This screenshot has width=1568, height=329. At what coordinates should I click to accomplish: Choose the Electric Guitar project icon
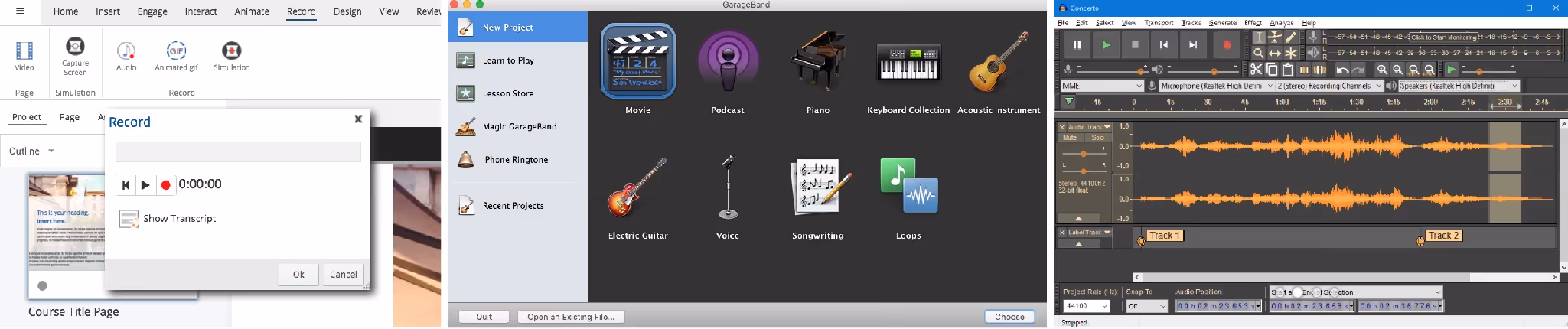(x=637, y=187)
